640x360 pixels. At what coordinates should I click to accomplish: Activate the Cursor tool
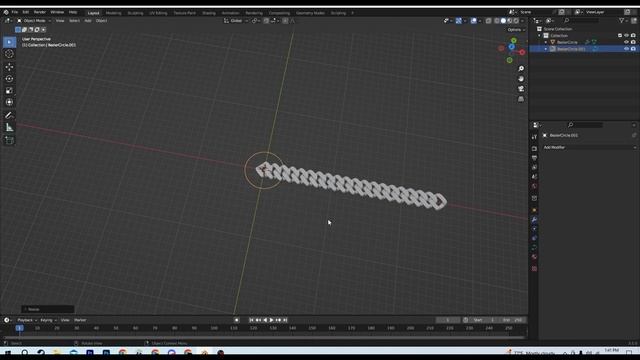[9, 54]
